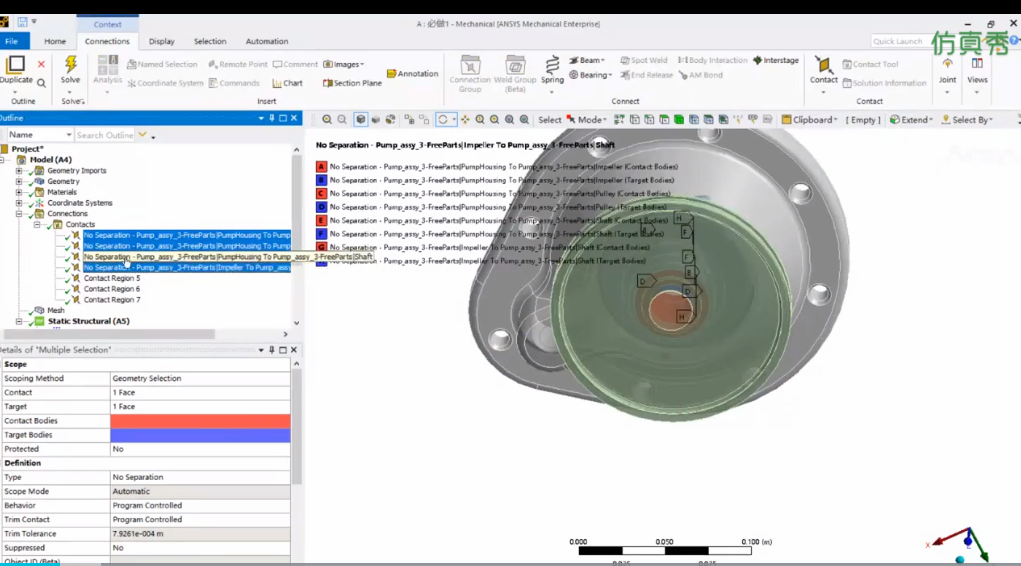The height and width of the screenshot is (566, 1021).
Task: Open the Extend dropdown
Action: (x=912, y=120)
